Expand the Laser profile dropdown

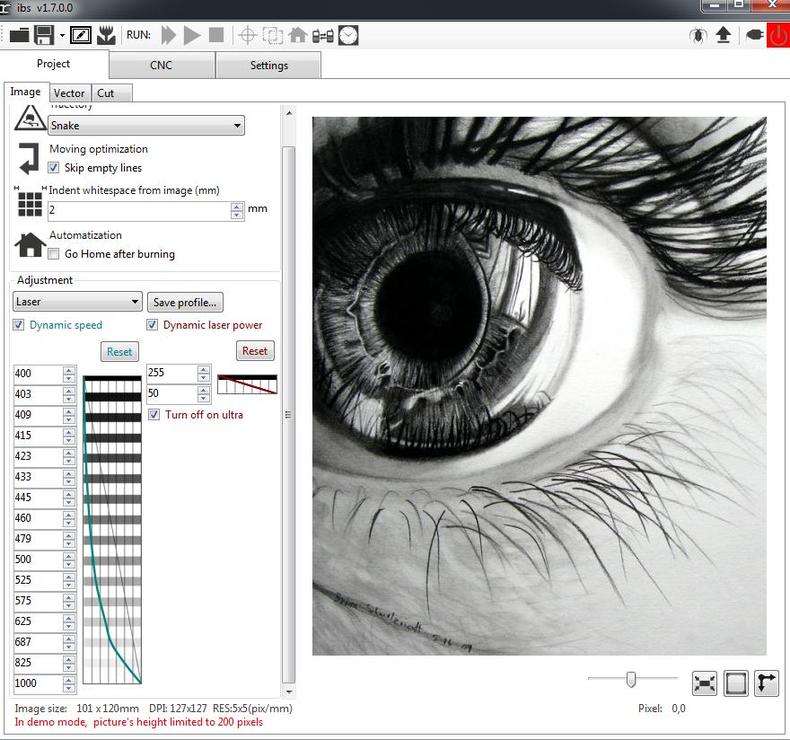pyautogui.click(x=78, y=301)
